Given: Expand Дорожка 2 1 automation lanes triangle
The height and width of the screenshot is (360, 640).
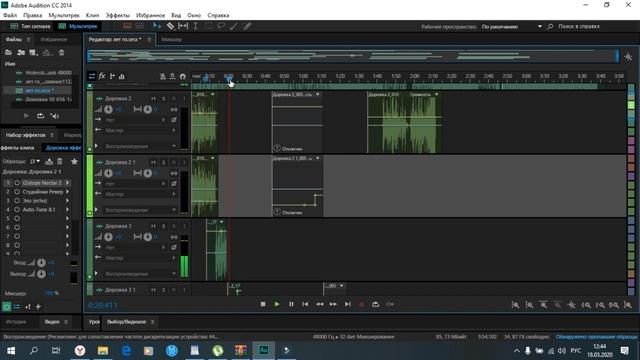Looking at the screenshot, I should coord(96,210).
